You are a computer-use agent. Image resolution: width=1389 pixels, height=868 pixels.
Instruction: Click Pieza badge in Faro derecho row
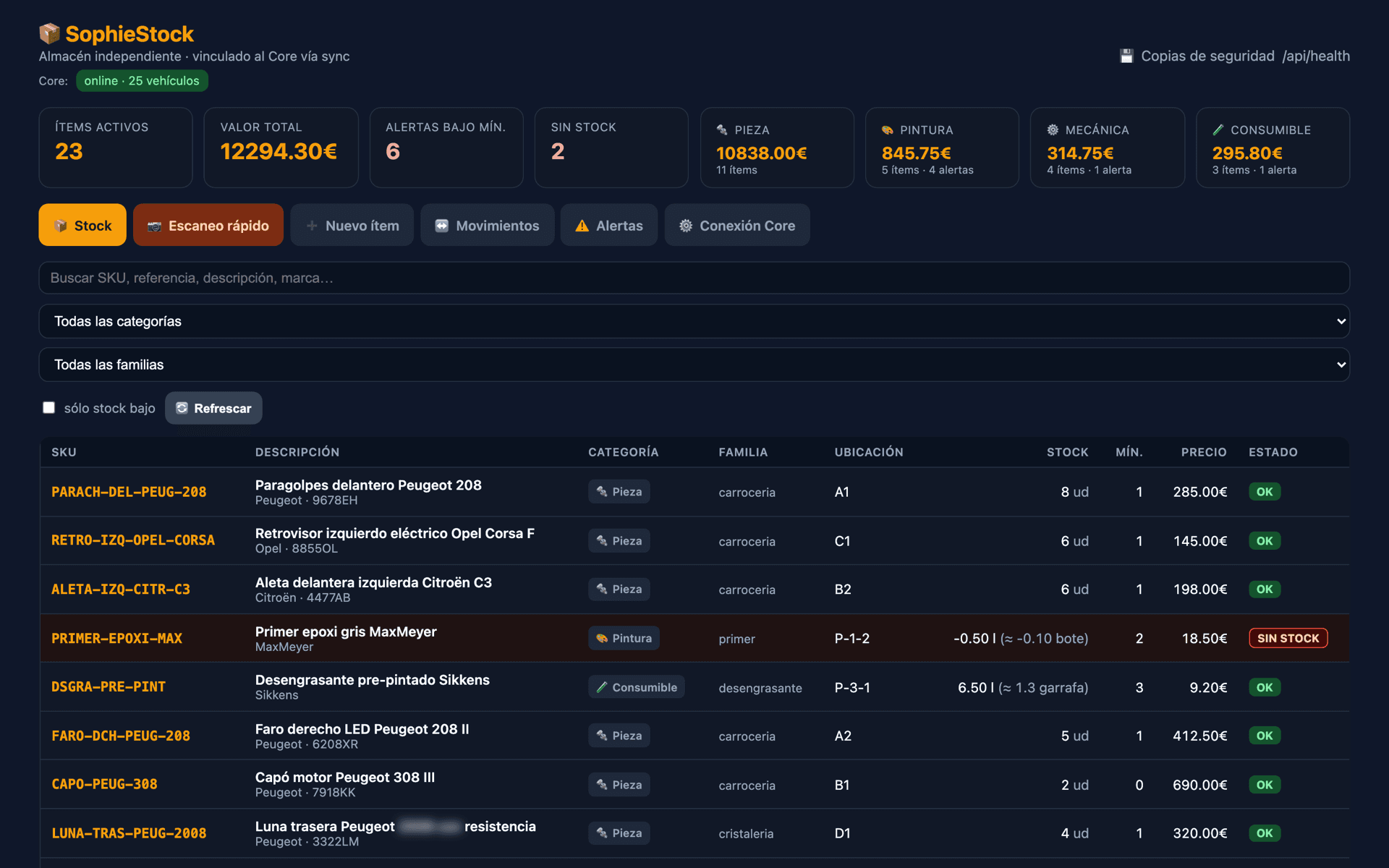pos(619,736)
